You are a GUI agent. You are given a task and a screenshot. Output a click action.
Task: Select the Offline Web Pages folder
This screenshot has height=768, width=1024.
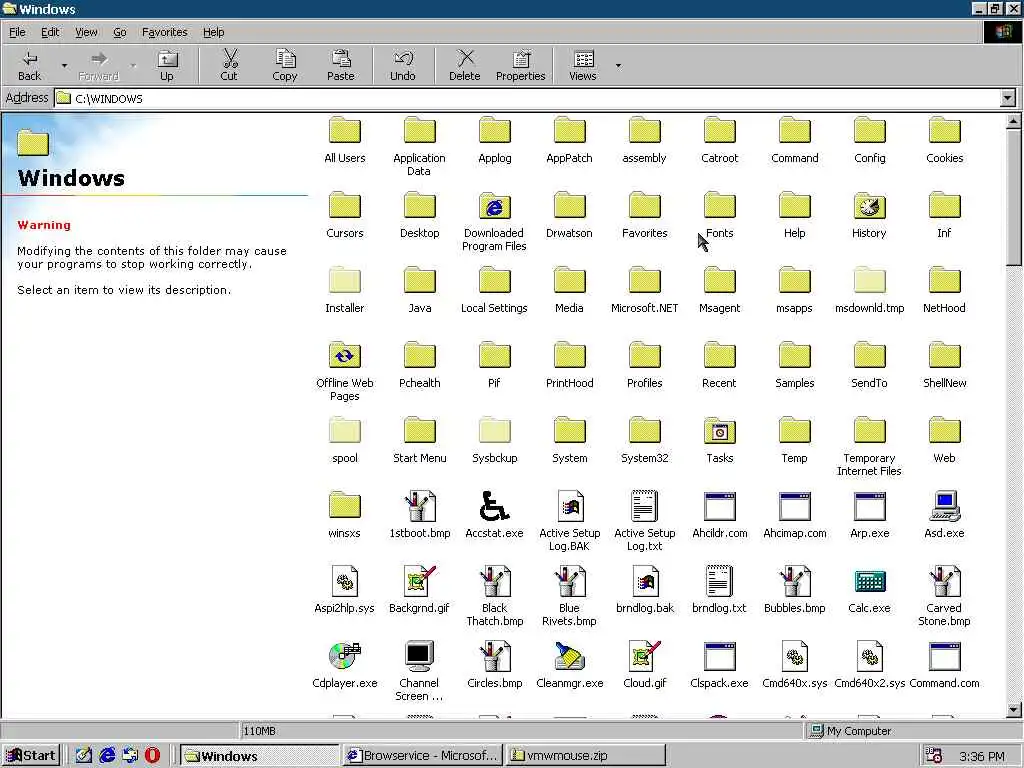click(344, 372)
